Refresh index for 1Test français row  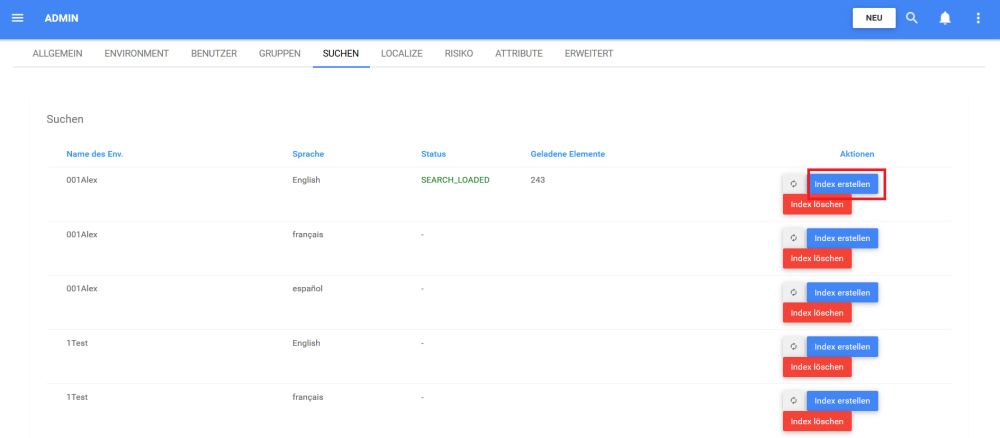point(794,401)
